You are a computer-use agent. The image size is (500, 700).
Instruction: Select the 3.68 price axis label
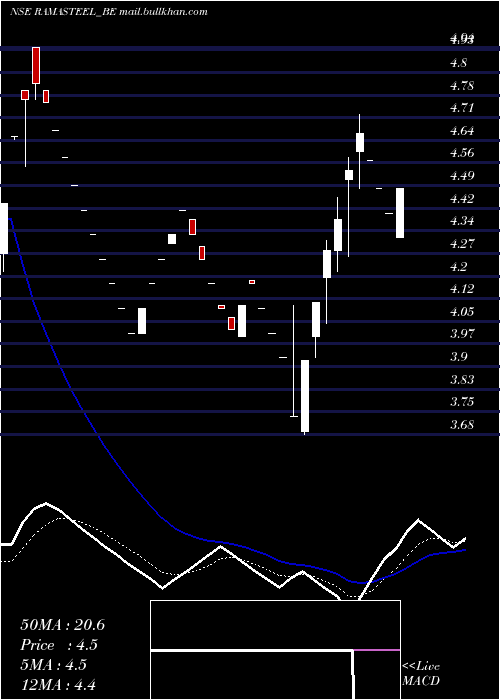coord(462,425)
